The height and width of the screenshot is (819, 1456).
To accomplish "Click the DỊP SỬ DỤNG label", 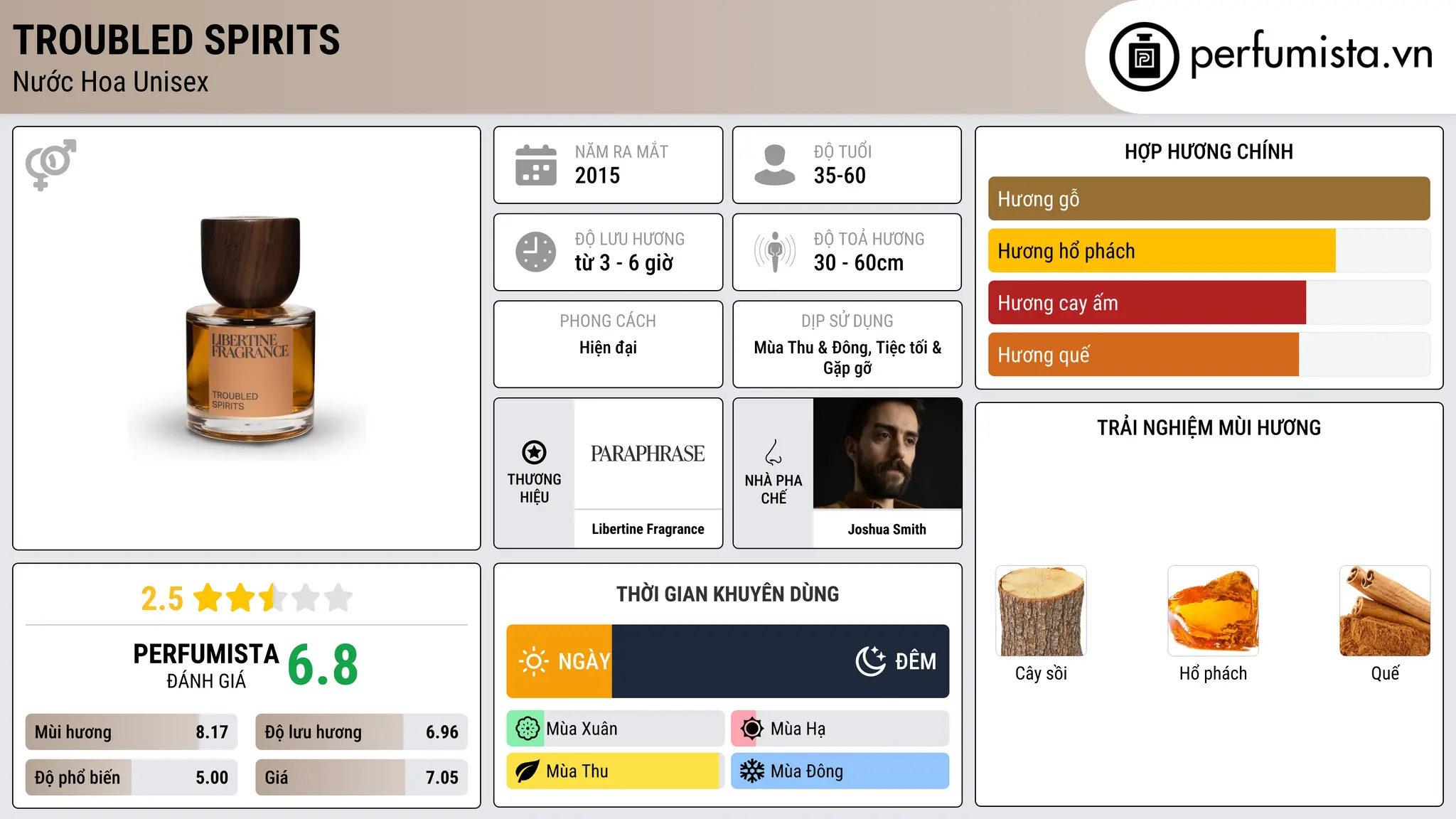I will [x=847, y=321].
